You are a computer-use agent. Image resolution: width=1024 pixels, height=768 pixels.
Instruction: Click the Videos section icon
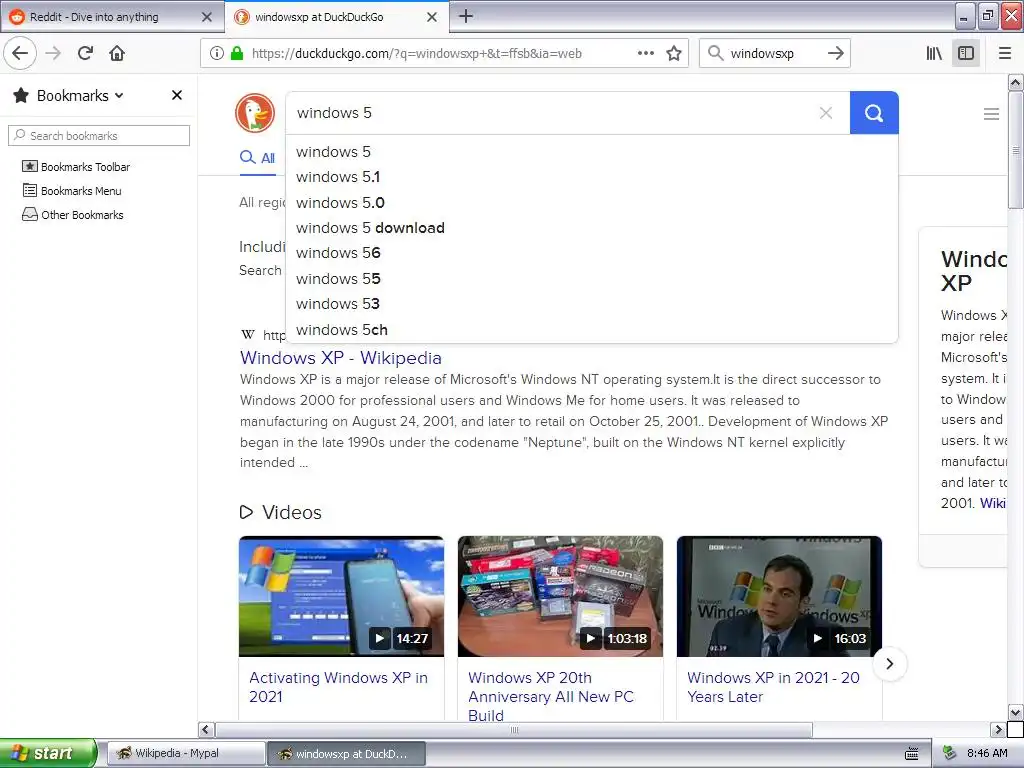[x=246, y=512]
